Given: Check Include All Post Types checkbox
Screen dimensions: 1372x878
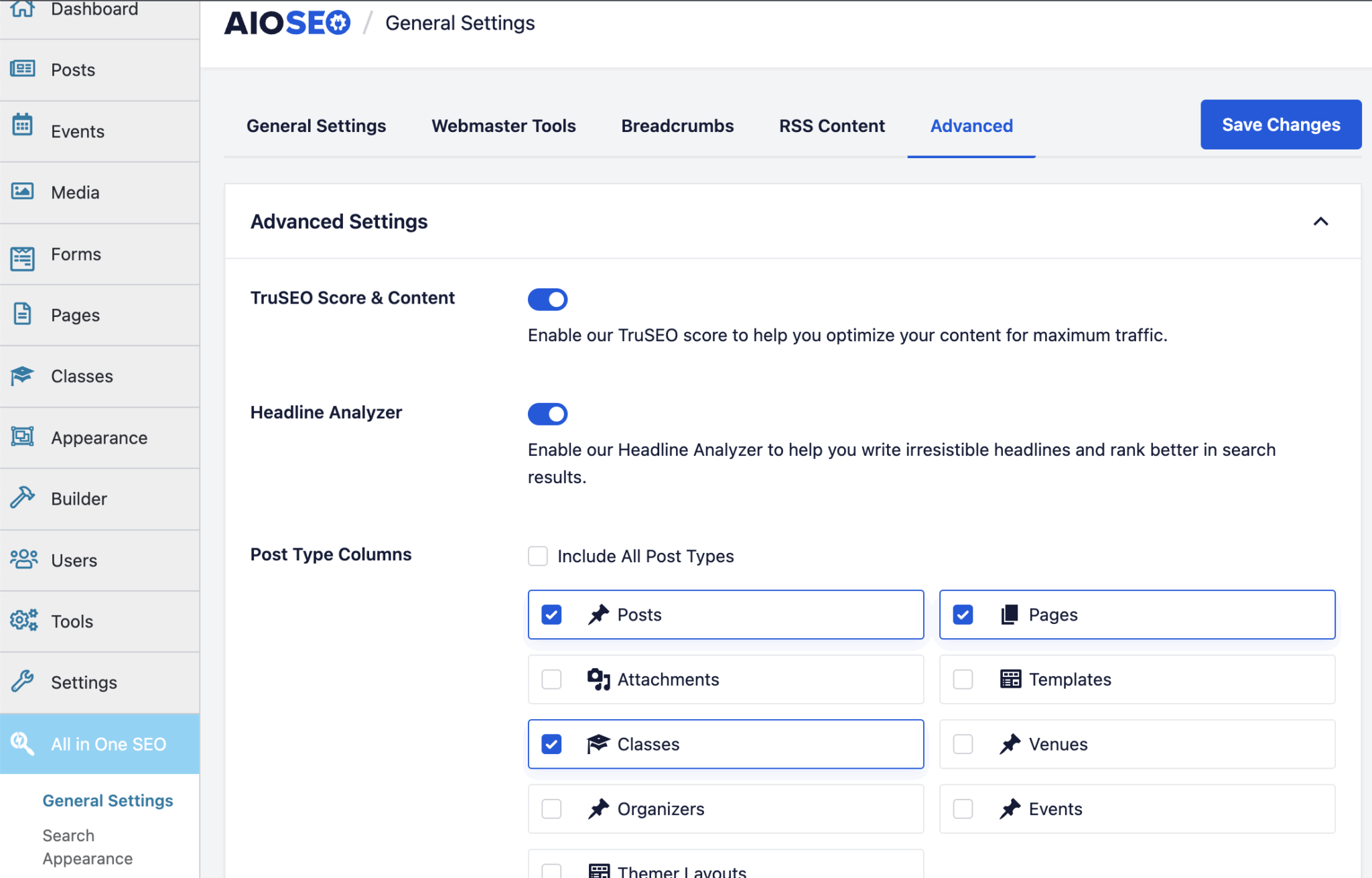Looking at the screenshot, I should (538, 556).
